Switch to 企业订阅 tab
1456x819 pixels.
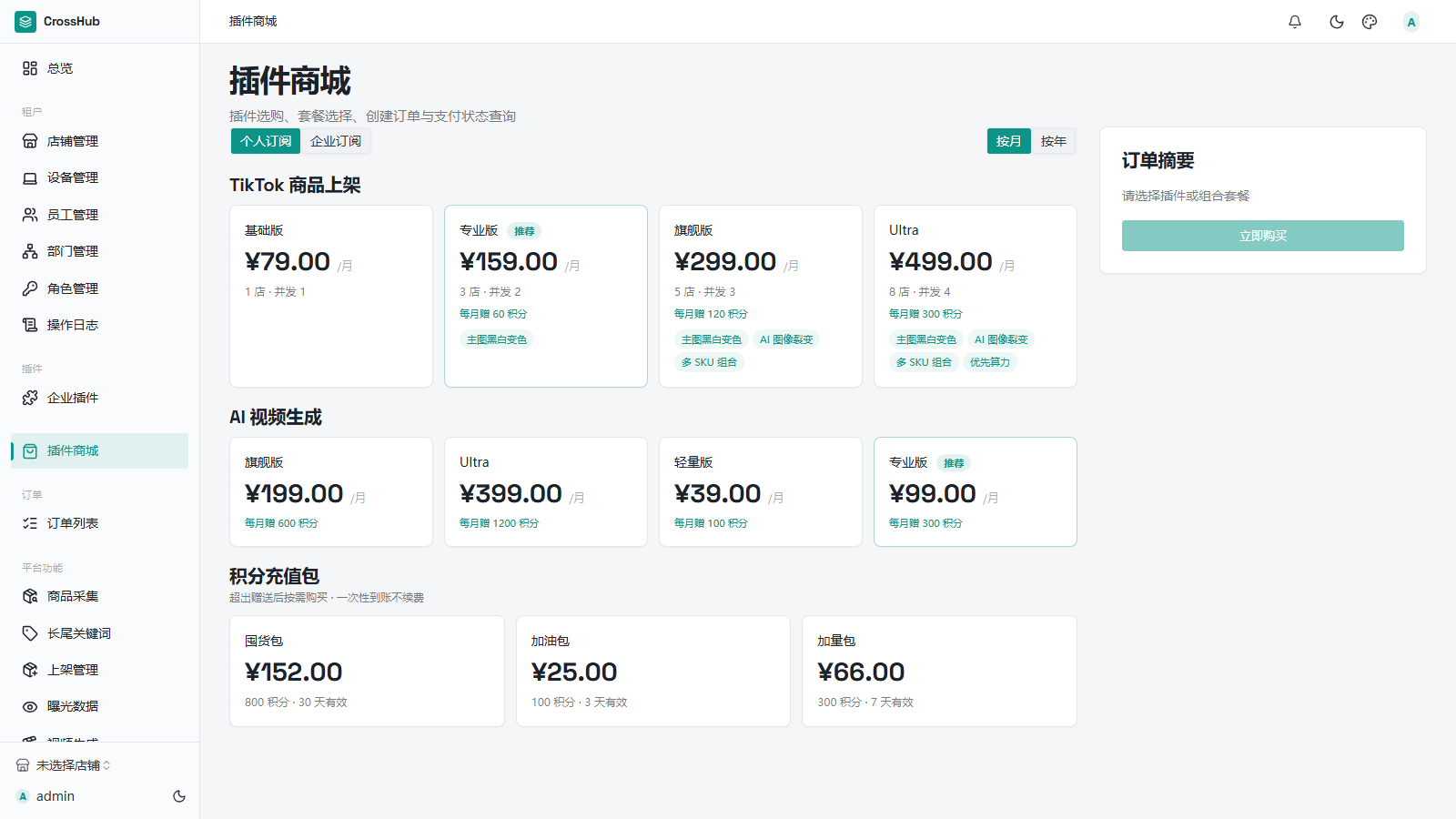pos(336,141)
